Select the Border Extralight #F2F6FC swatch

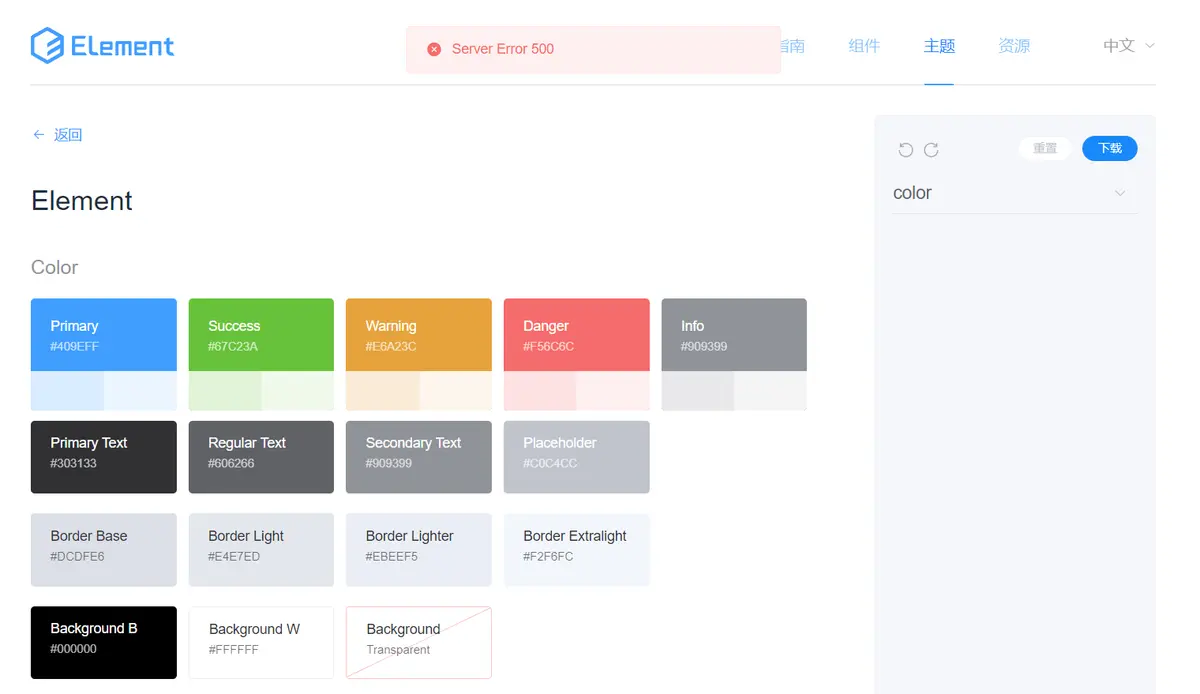577,550
